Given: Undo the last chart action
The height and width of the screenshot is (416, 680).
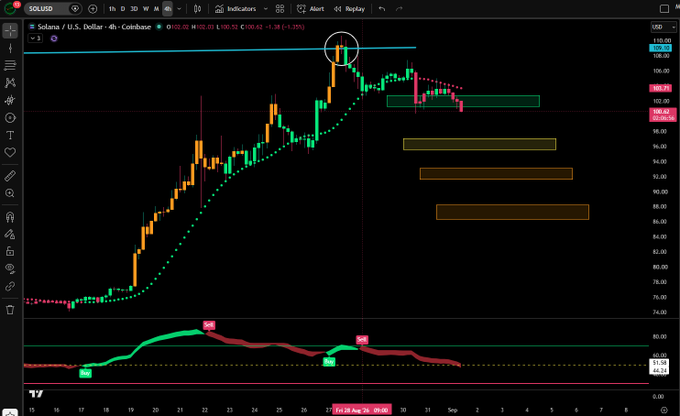Looking at the screenshot, I should [x=382, y=9].
